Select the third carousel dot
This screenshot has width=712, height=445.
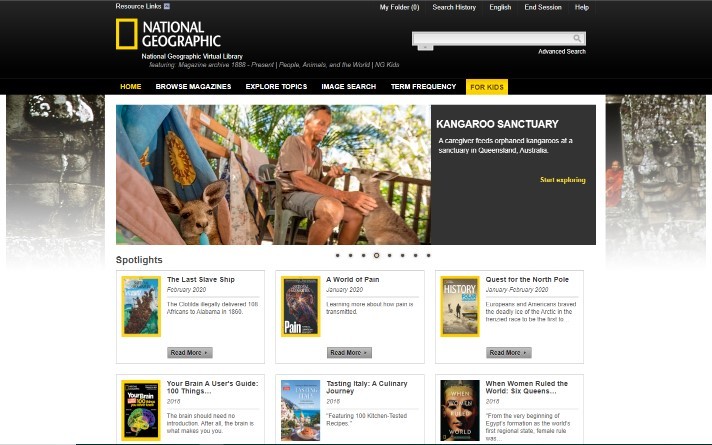coord(363,255)
